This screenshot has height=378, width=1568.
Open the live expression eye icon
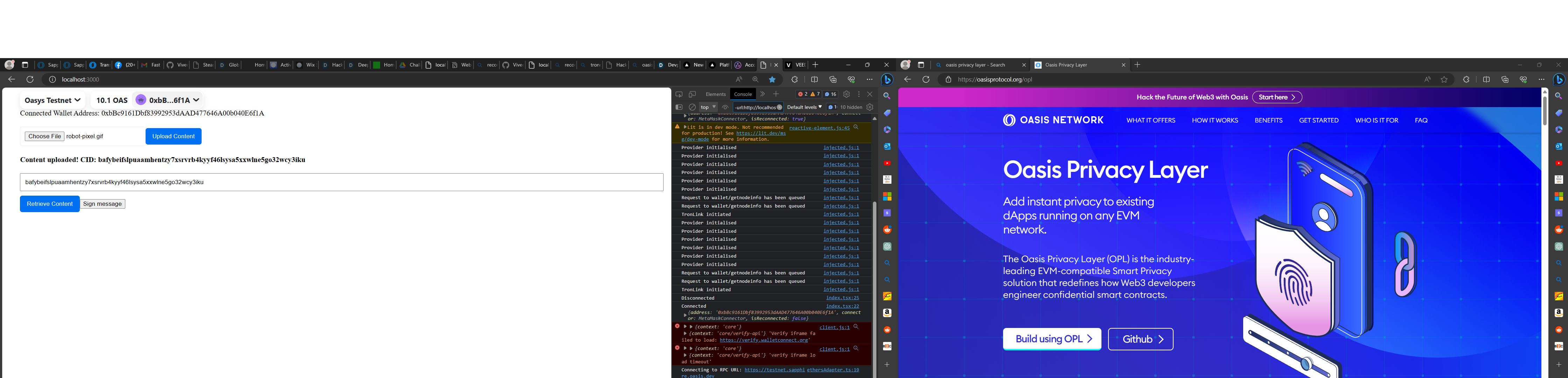725,107
